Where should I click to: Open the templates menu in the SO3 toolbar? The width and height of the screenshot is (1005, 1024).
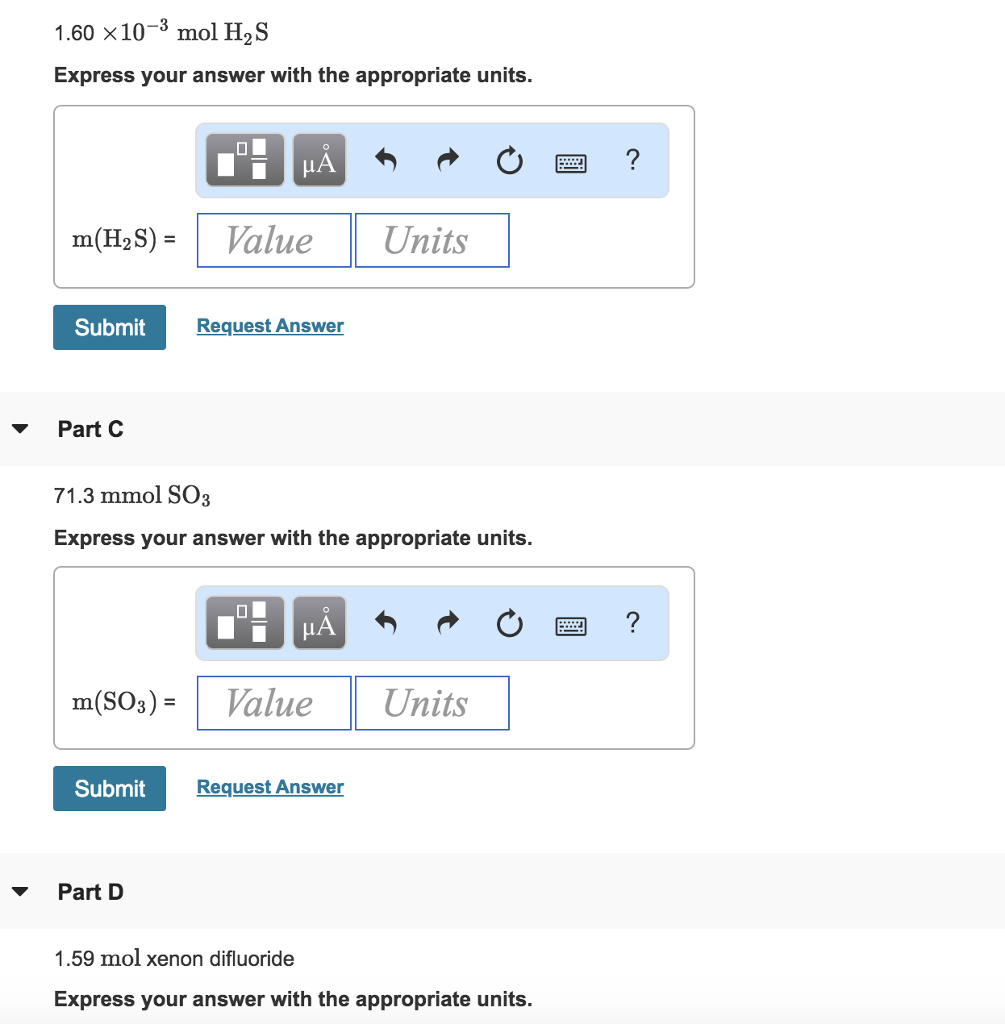coord(244,622)
